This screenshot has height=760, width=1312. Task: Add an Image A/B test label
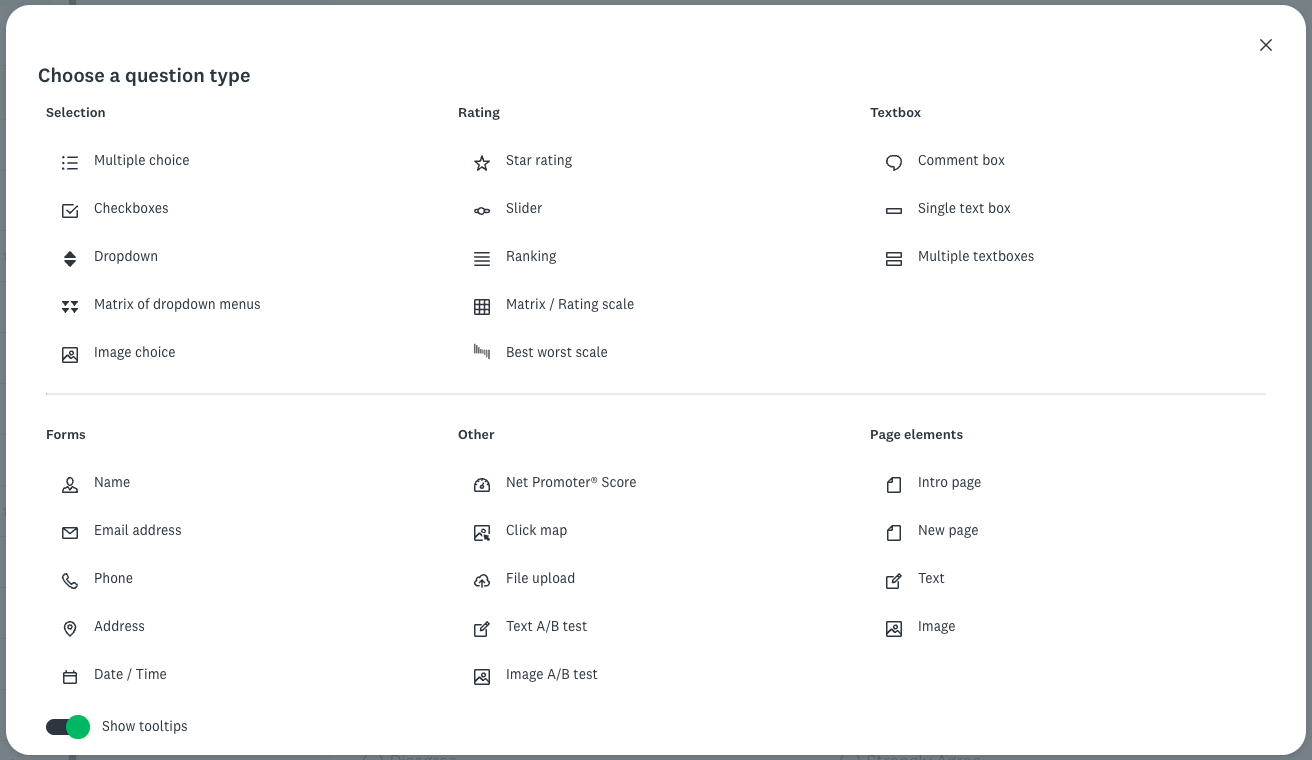click(x=552, y=674)
